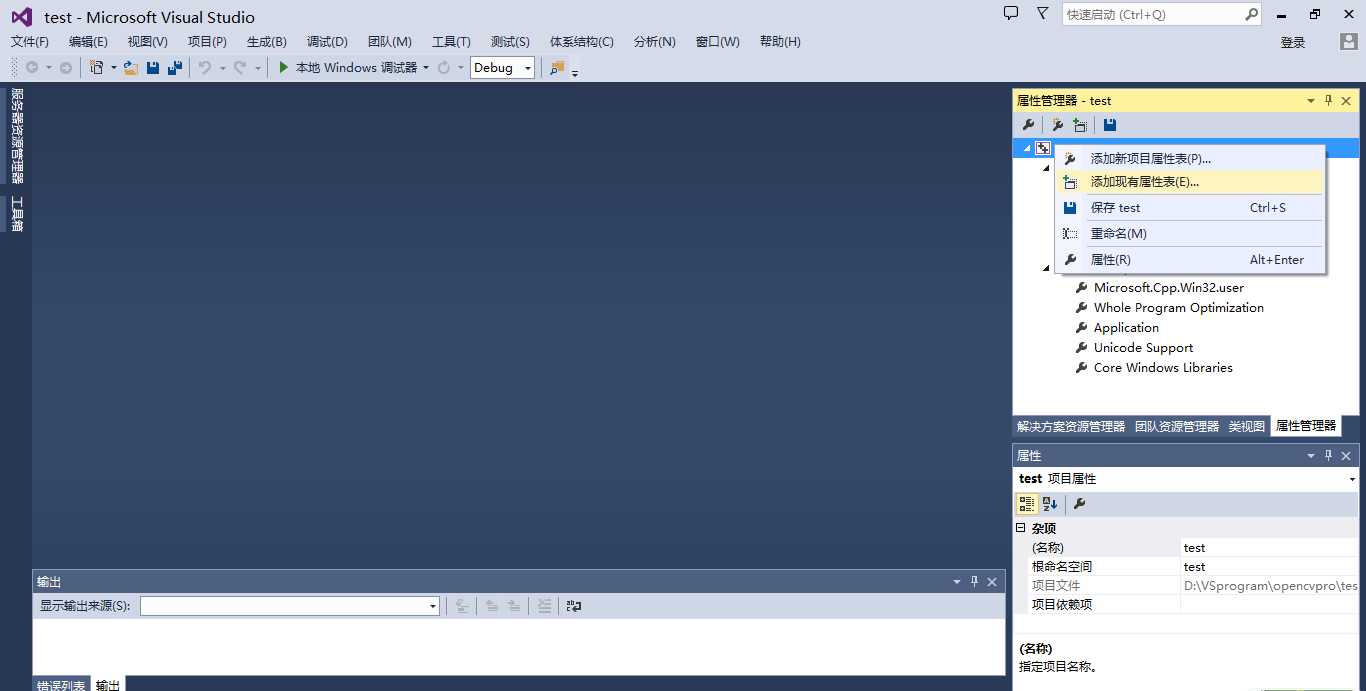Click the add existing property sheet toolbar icon
Screen dimensions: 1366x691
[x=1080, y=125]
